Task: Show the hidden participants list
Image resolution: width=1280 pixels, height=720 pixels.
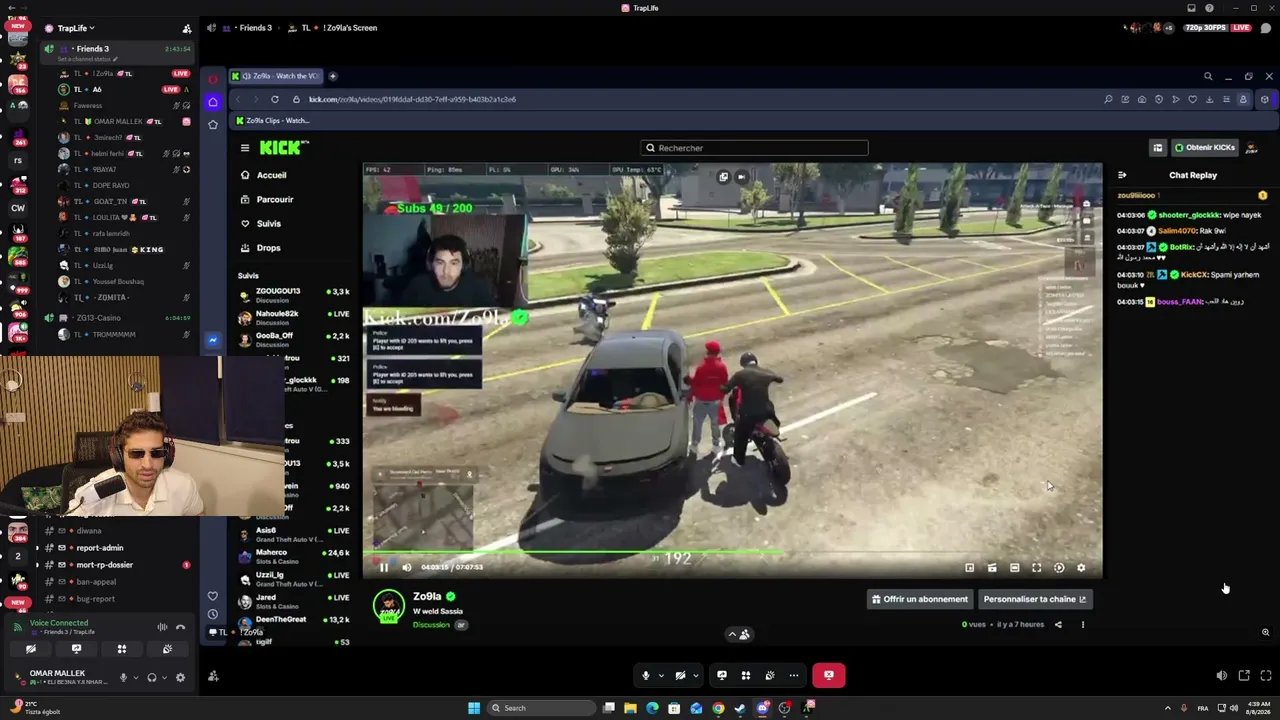Action: click(x=738, y=634)
